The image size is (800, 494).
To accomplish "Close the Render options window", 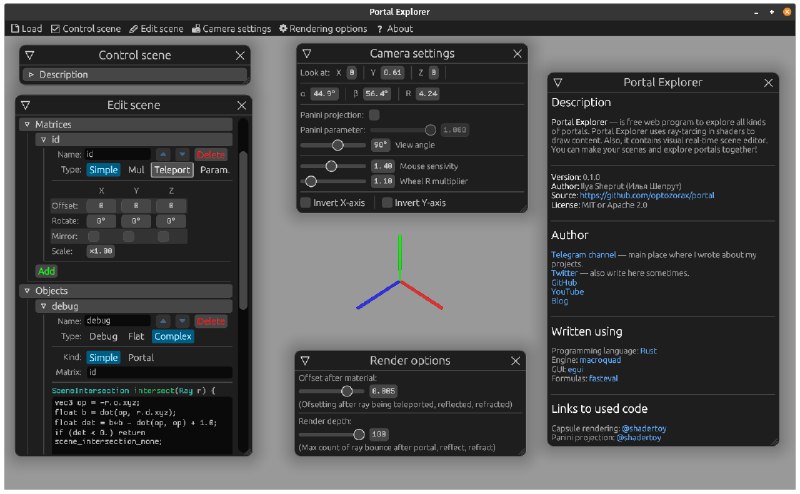I will pos(515,361).
